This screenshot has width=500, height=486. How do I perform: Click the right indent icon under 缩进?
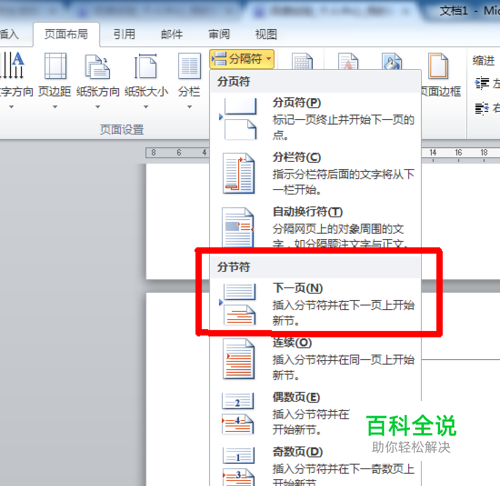482,109
